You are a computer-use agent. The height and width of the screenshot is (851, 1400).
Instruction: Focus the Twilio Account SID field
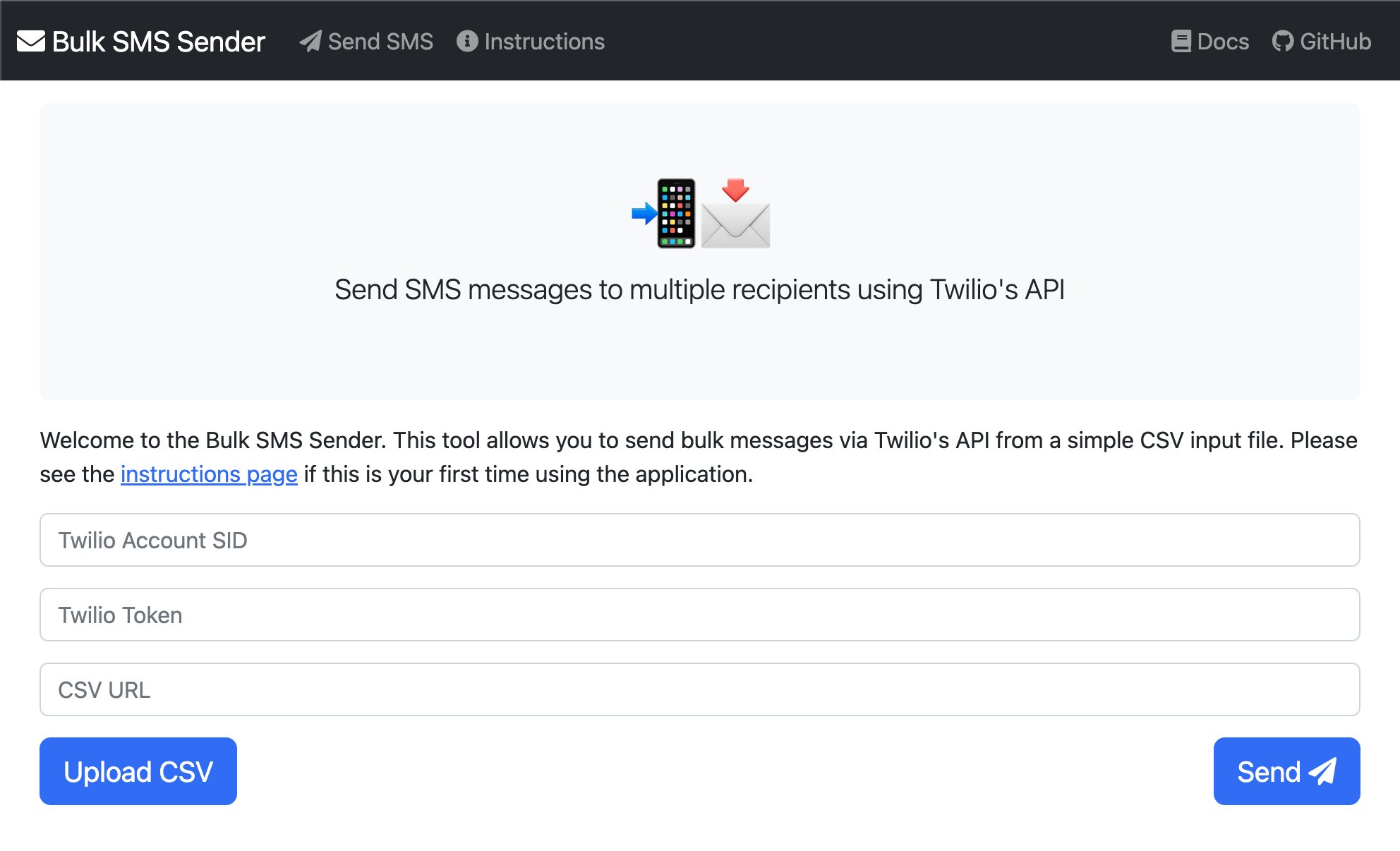[699, 540]
